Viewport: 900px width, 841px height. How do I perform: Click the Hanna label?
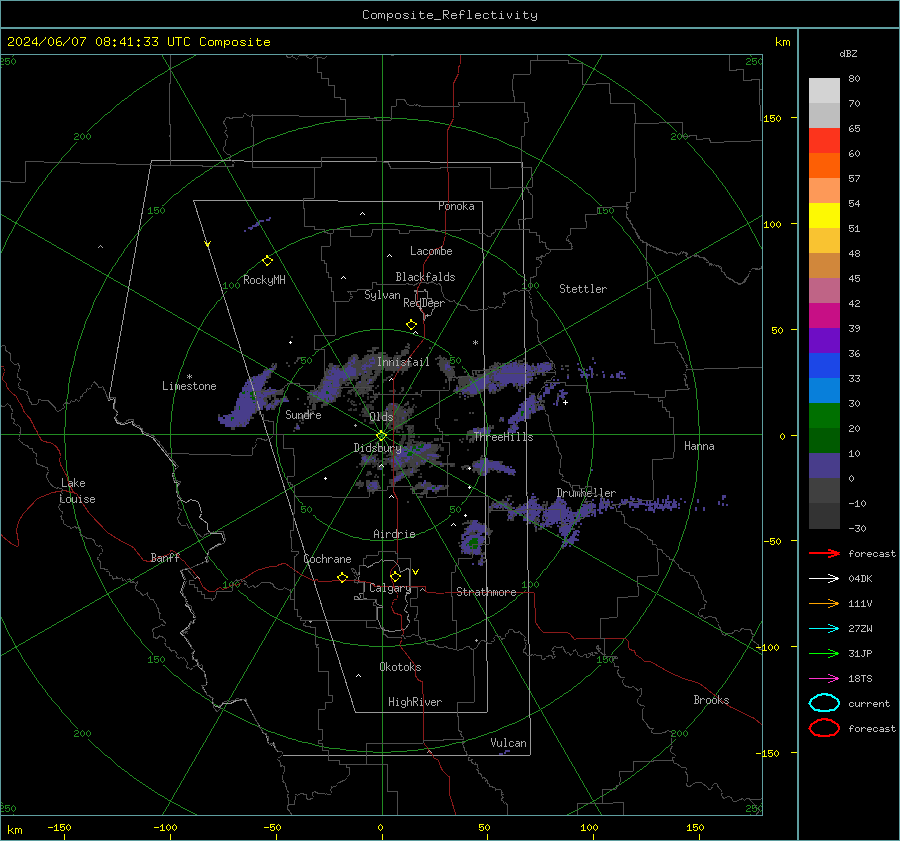[699, 446]
